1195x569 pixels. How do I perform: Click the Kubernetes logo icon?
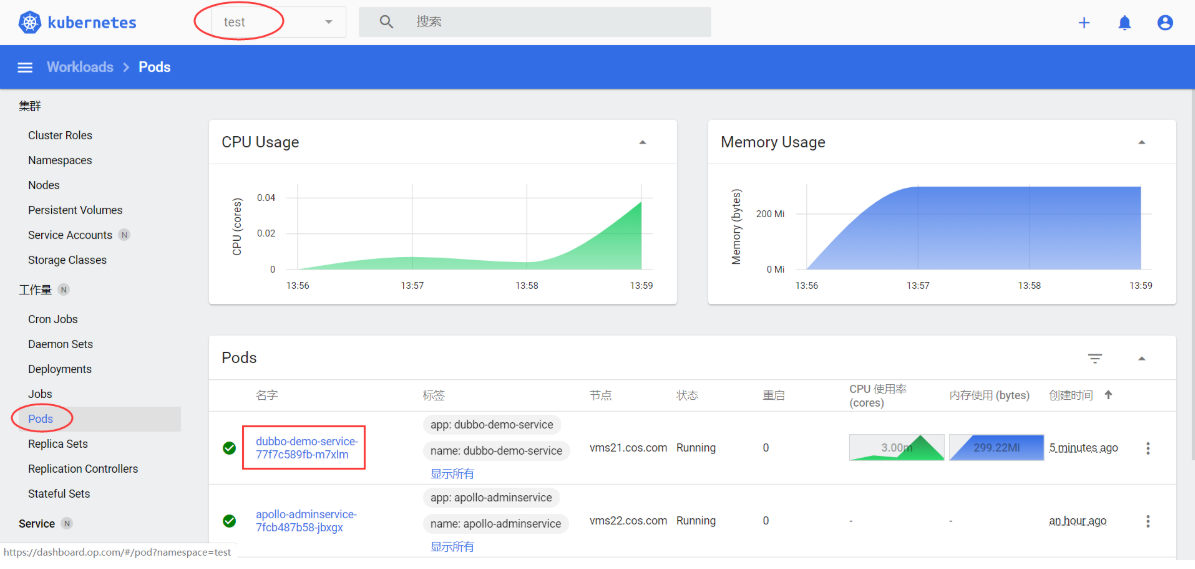[x=29, y=22]
